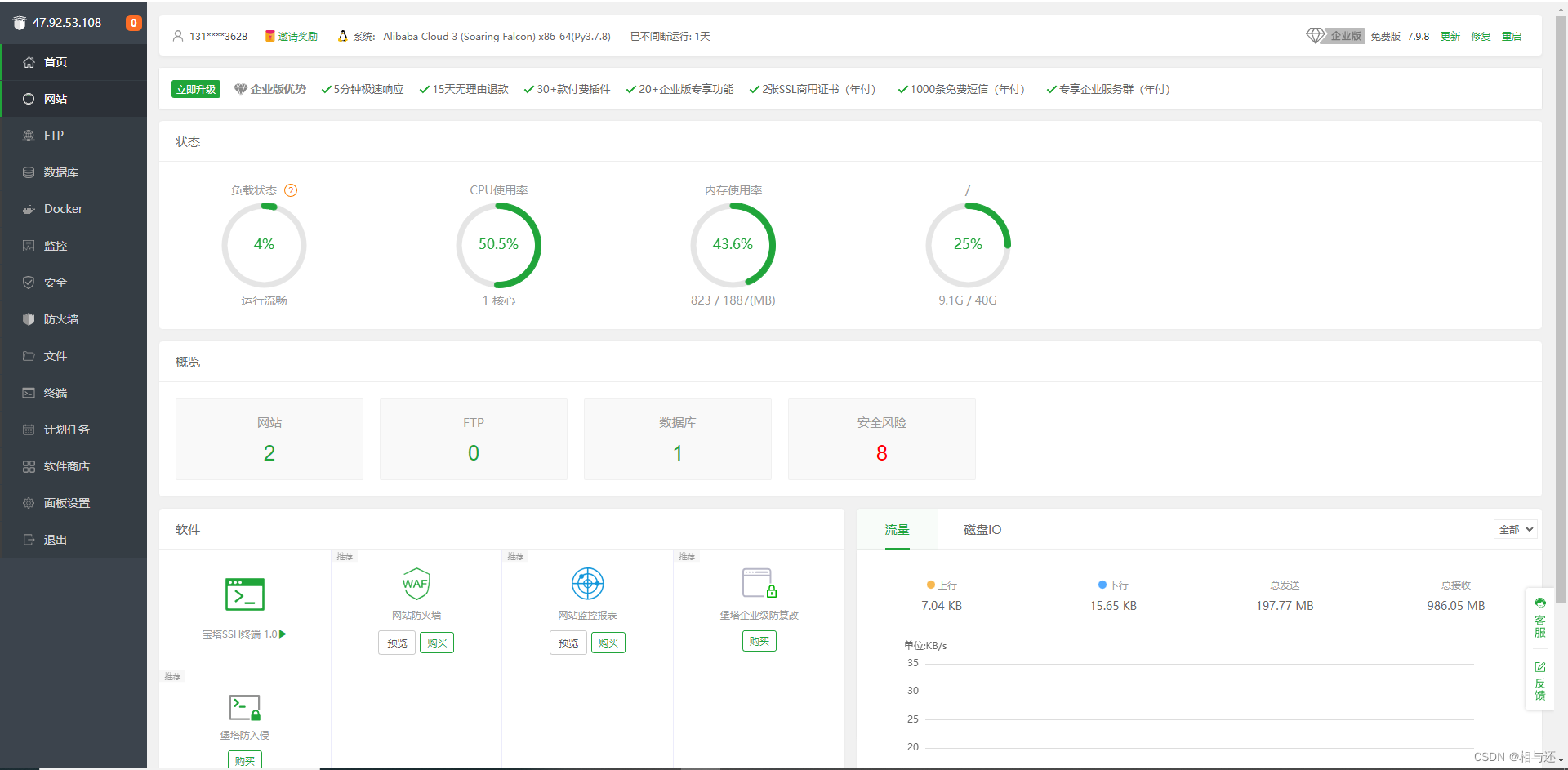Open the FTP overview card showing 0
Screen dimensions: 1568x770
click(474, 439)
